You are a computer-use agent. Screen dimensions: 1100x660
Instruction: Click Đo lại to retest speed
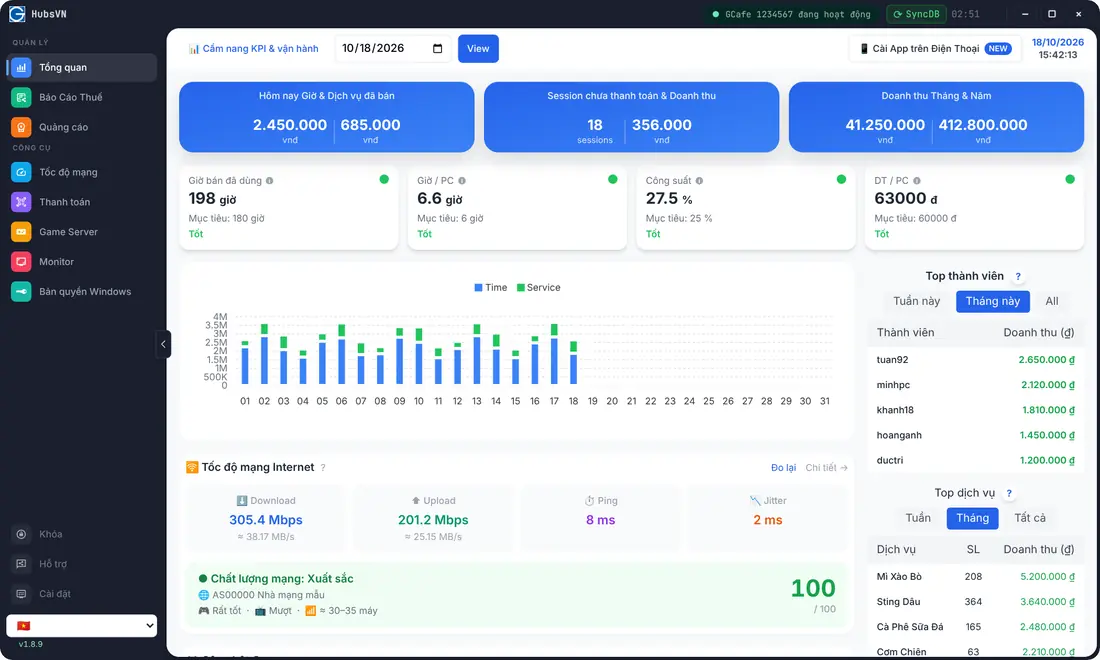783,468
